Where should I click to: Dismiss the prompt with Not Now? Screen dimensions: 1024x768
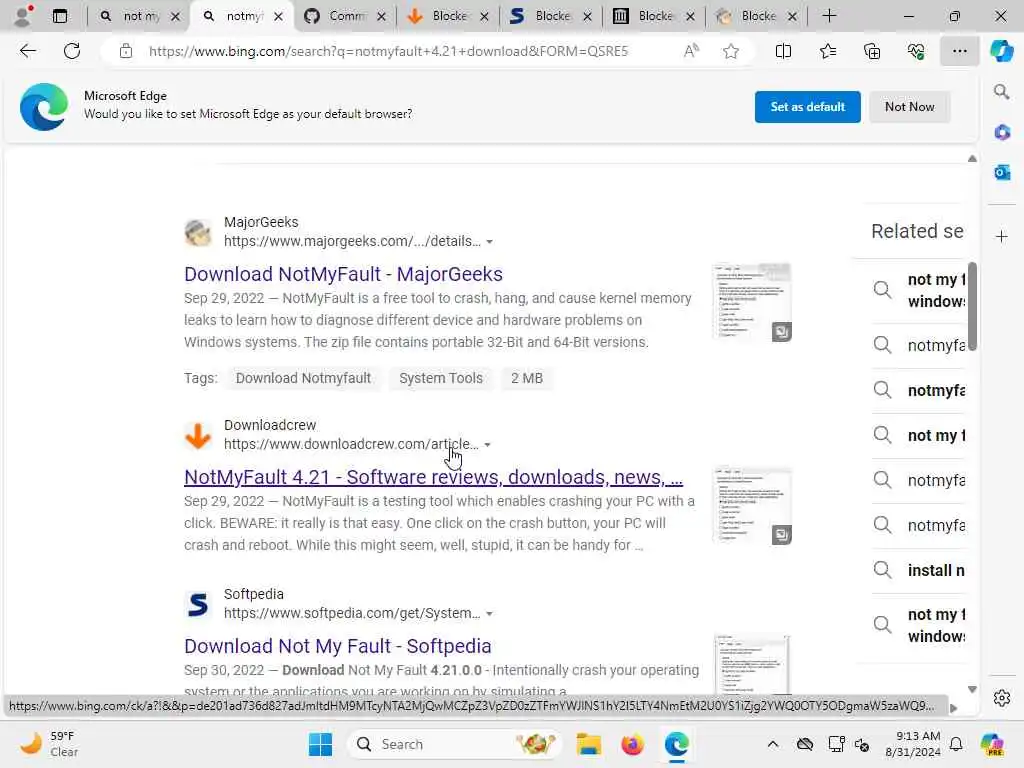click(x=909, y=106)
